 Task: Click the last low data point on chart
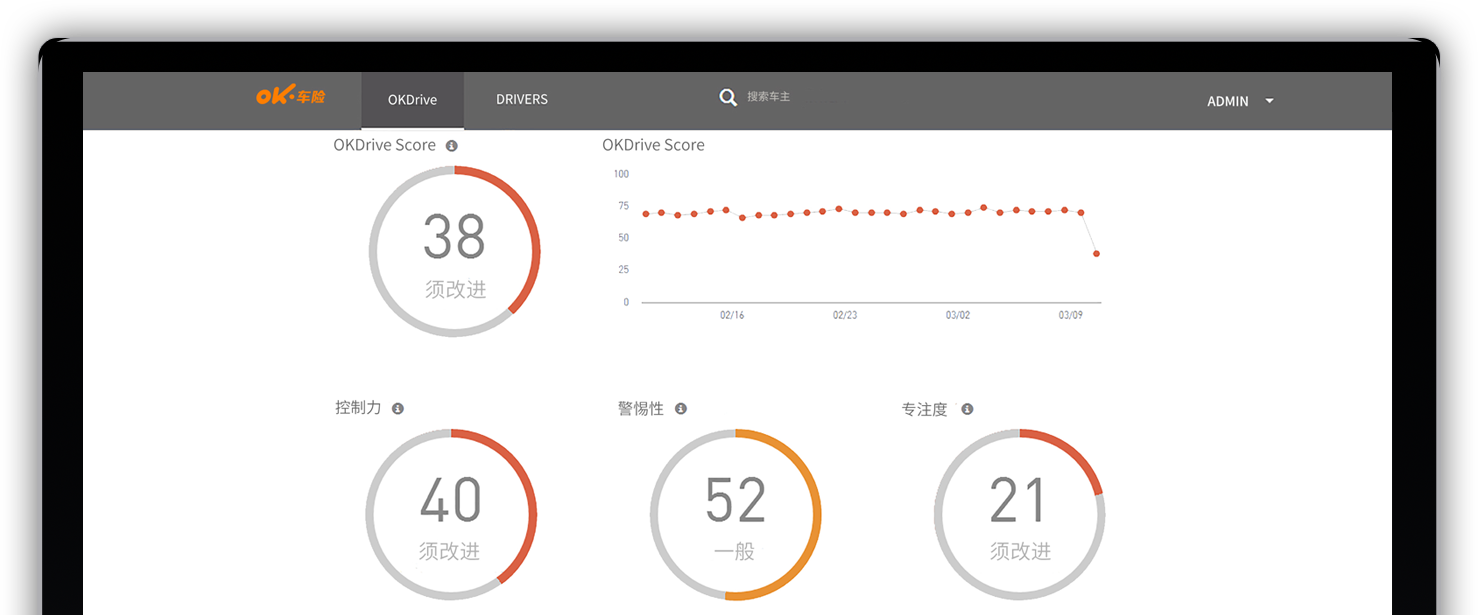pyautogui.click(x=1097, y=254)
